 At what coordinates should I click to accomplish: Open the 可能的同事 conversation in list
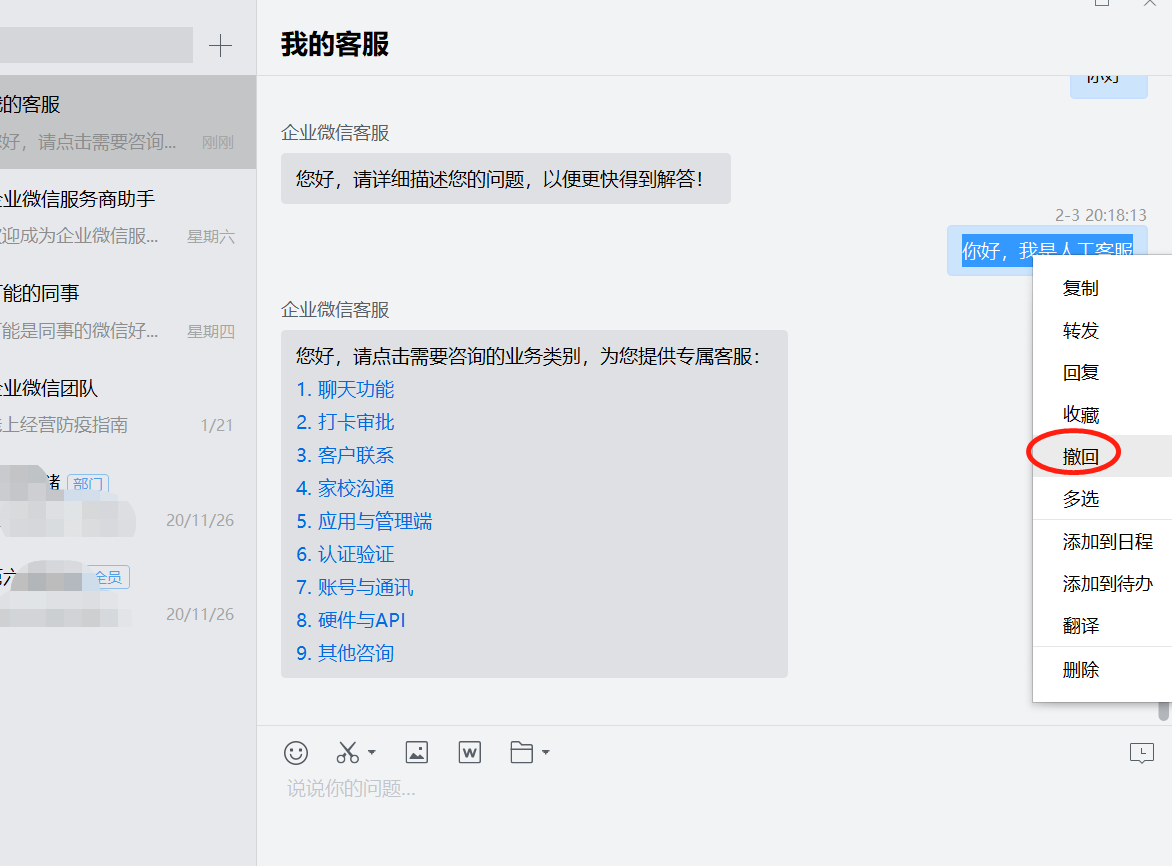(128, 311)
